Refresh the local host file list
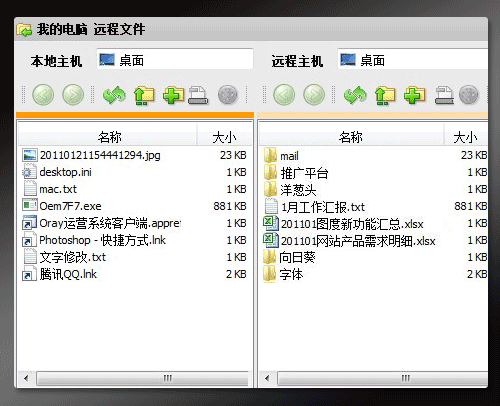The width and height of the screenshot is (500, 406). (x=114, y=95)
